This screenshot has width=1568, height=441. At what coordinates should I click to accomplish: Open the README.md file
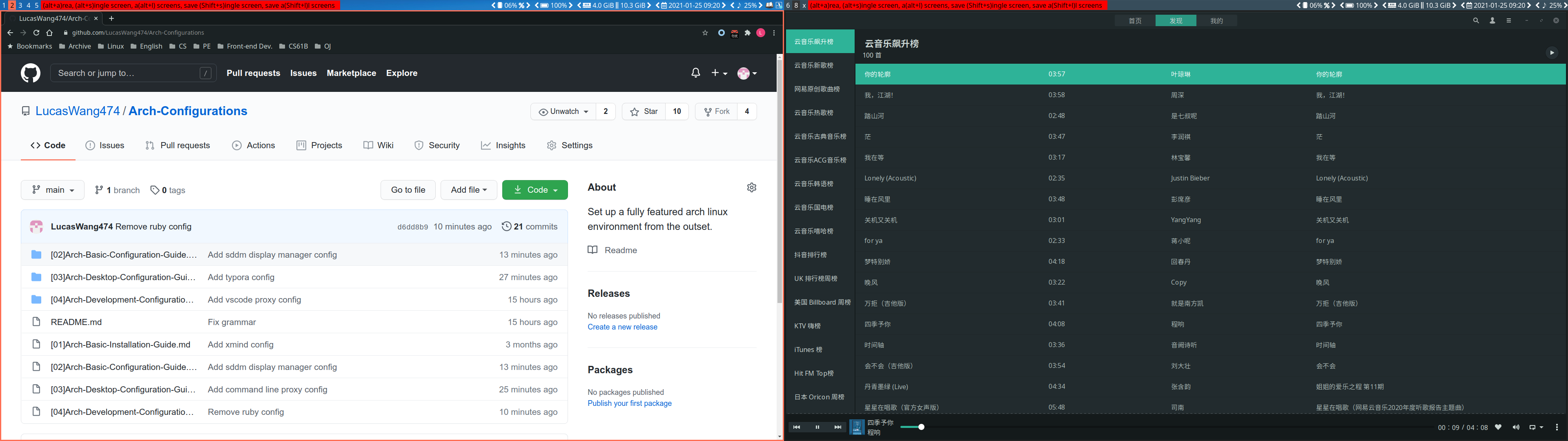76,322
